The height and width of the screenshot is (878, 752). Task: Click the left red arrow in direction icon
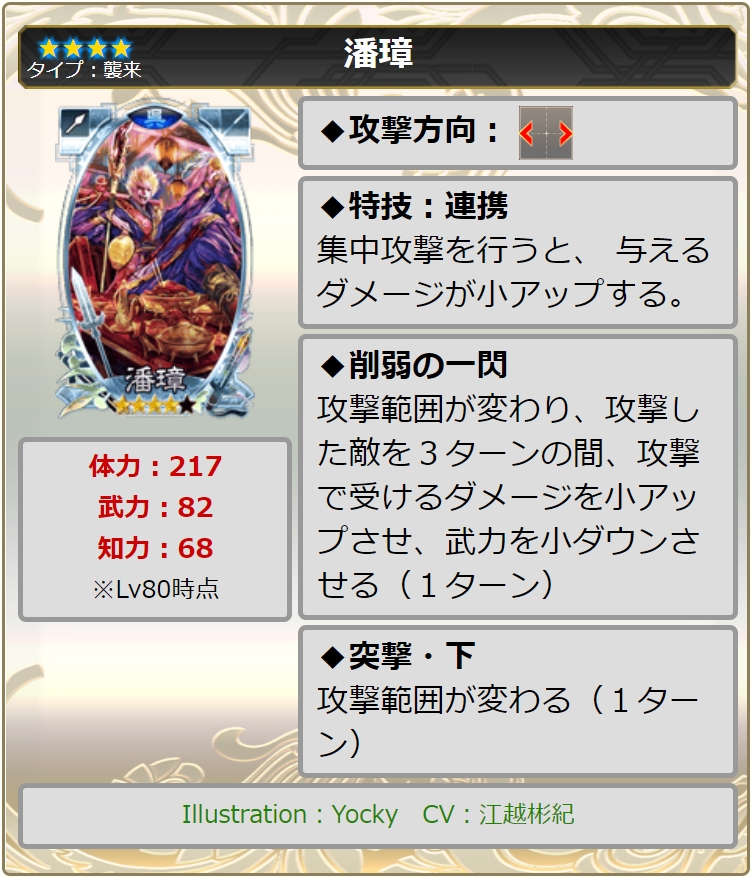[526, 134]
